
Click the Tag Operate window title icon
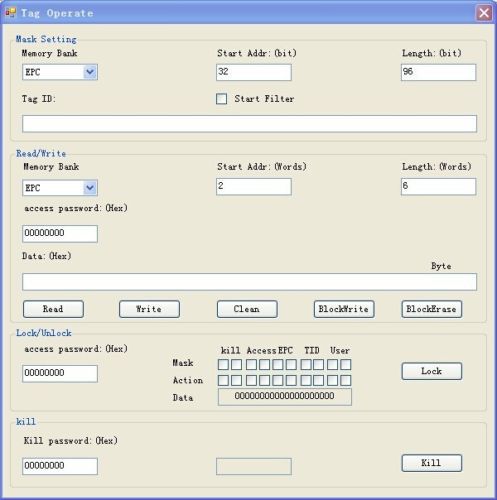(x=11, y=13)
